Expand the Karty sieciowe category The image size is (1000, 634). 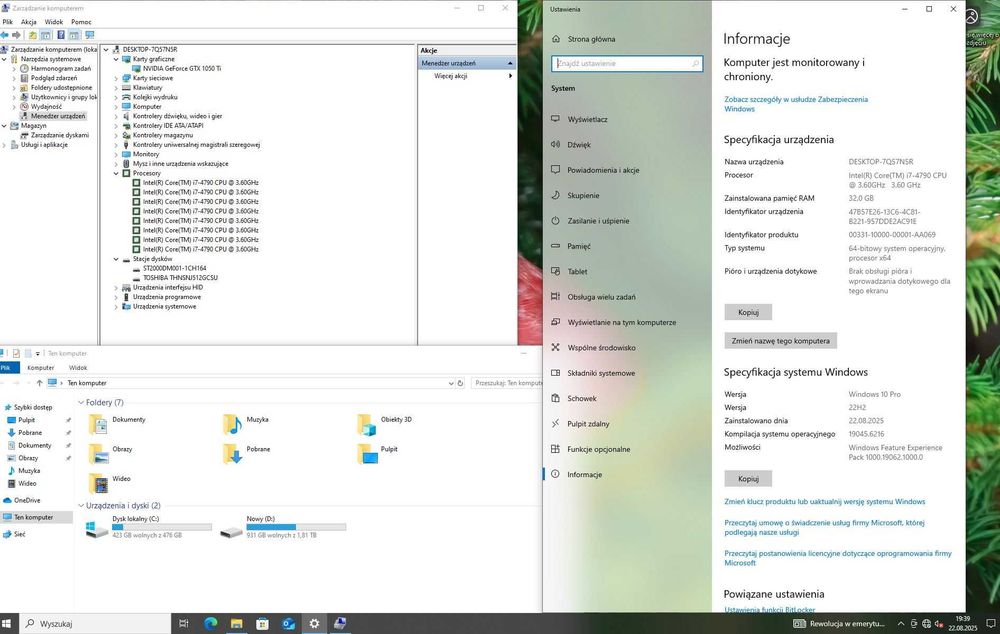pyautogui.click(x=116, y=78)
